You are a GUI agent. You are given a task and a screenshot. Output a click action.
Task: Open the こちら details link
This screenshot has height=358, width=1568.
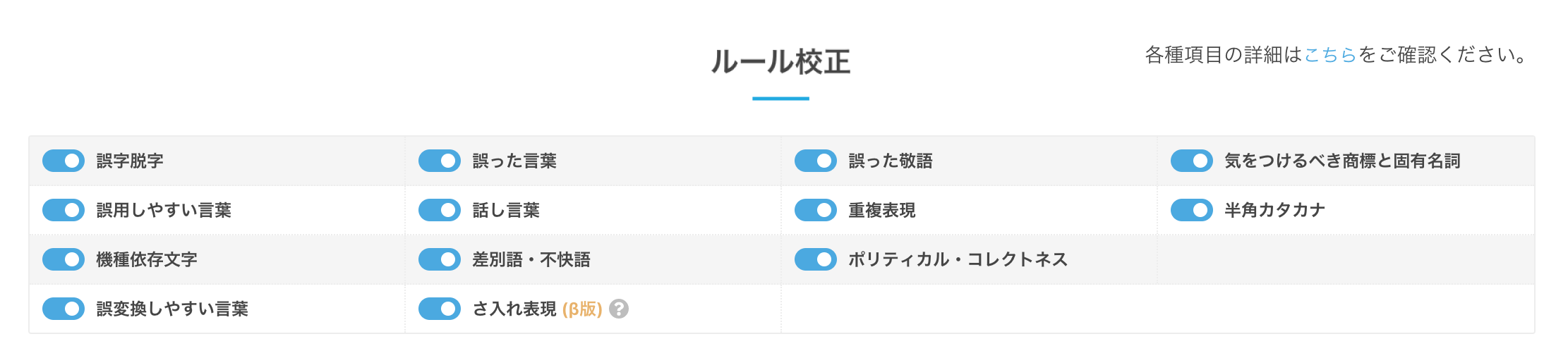(1330, 55)
